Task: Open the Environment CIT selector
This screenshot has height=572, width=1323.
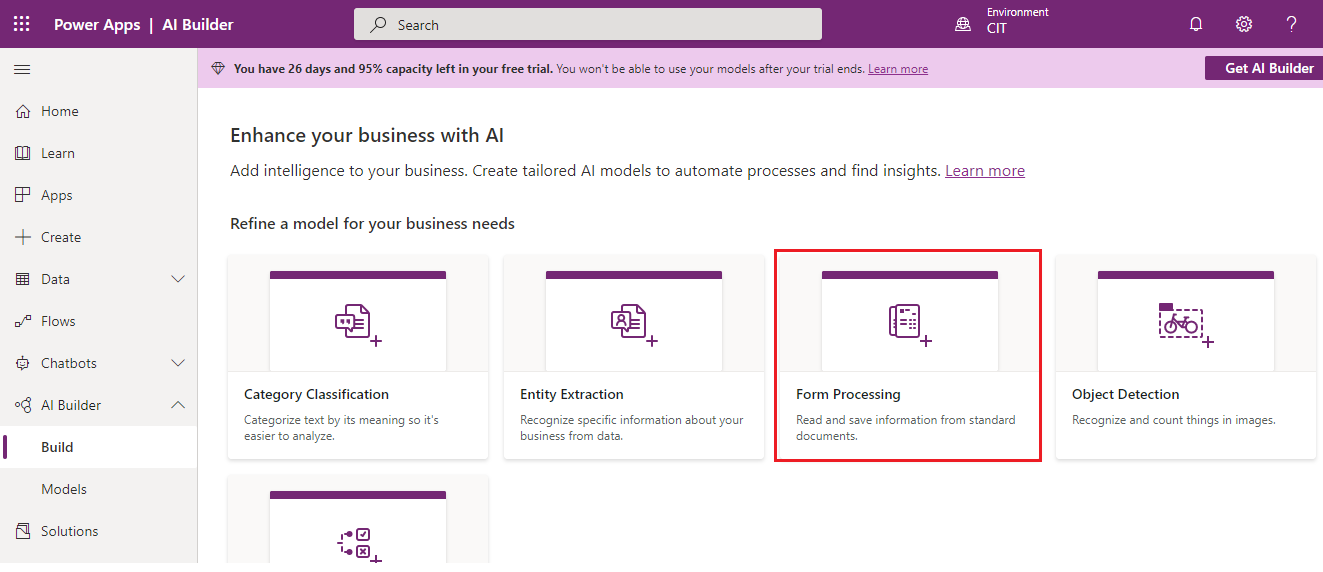Action: point(1003,21)
